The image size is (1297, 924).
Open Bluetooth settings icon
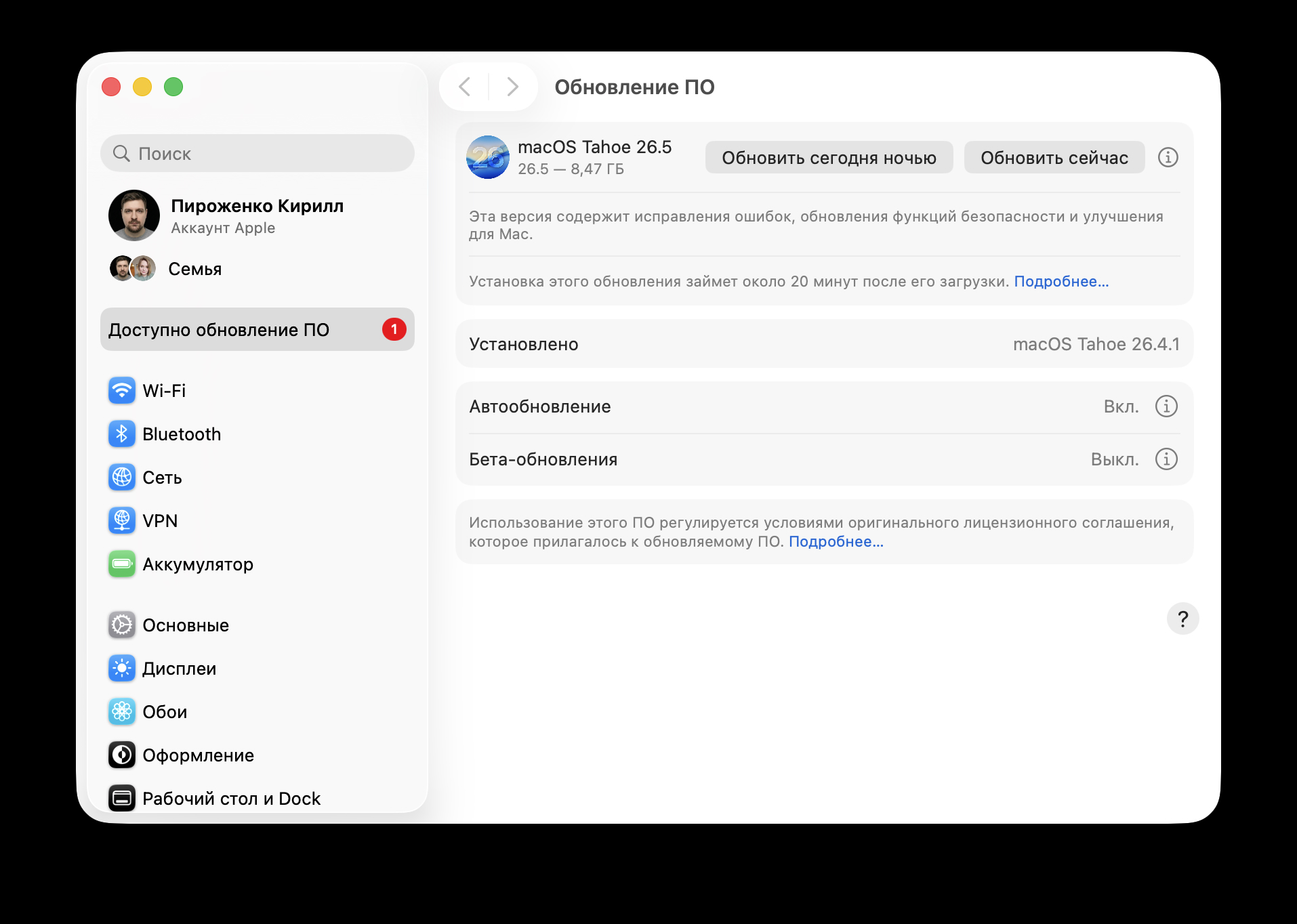pos(122,434)
